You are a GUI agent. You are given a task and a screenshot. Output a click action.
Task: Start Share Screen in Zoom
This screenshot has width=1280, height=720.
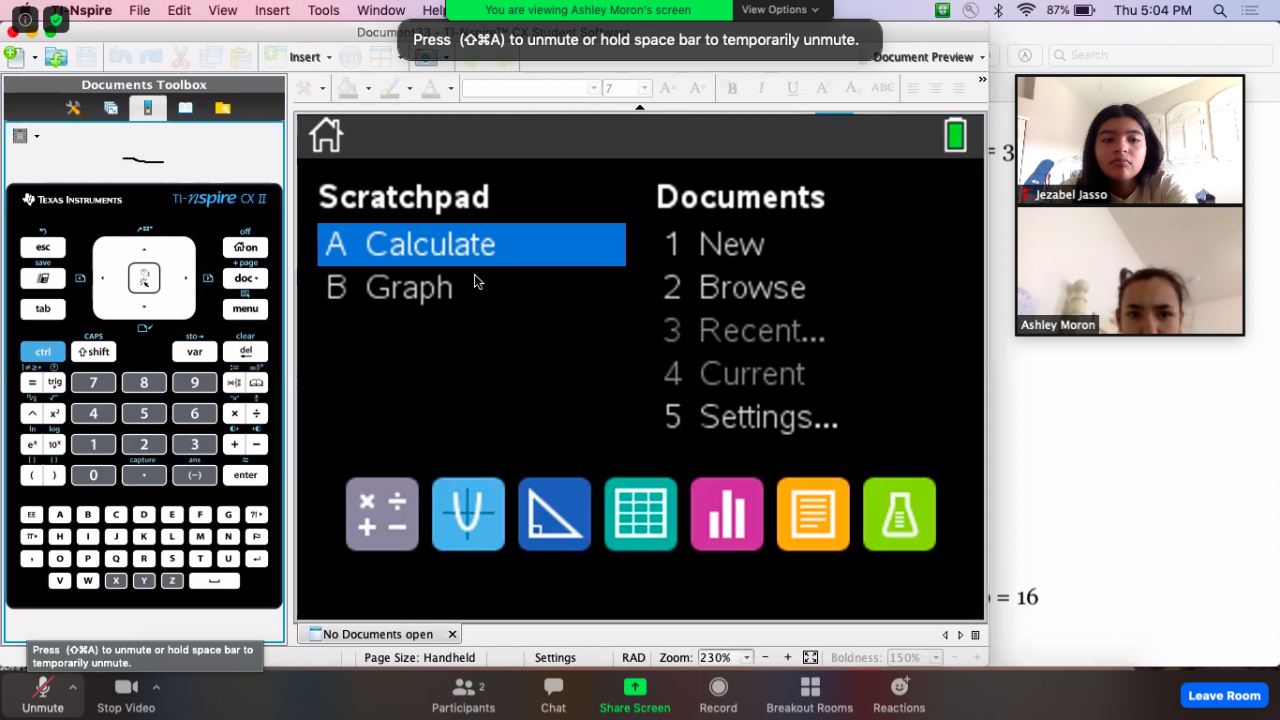click(x=635, y=695)
